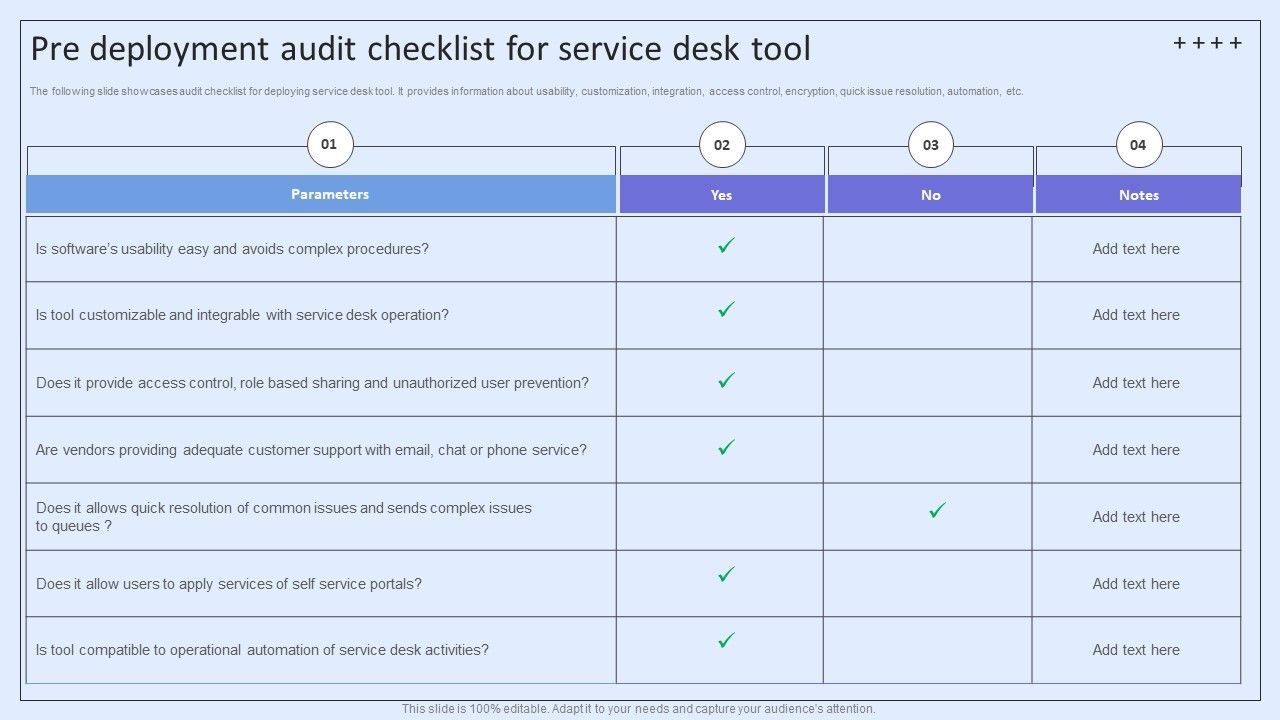This screenshot has width=1280, height=720.
Task: Click checkmark for vendors customer support row
Action: click(727, 447)
